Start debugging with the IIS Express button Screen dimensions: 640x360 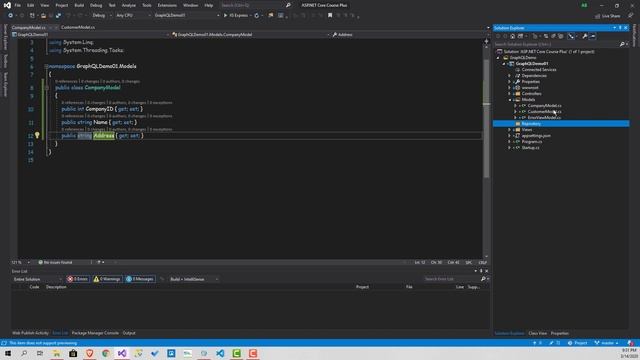click(236, 16)
